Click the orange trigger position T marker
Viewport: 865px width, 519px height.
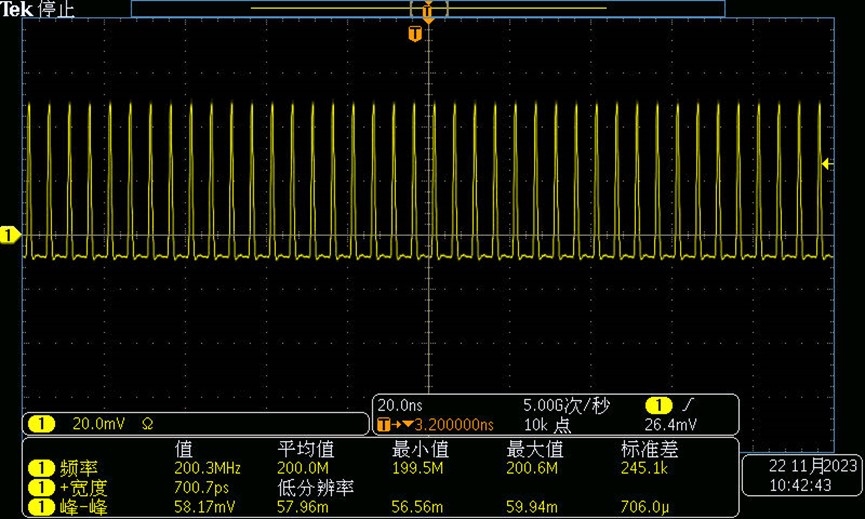pyautogui.click(x=415, y=34)
